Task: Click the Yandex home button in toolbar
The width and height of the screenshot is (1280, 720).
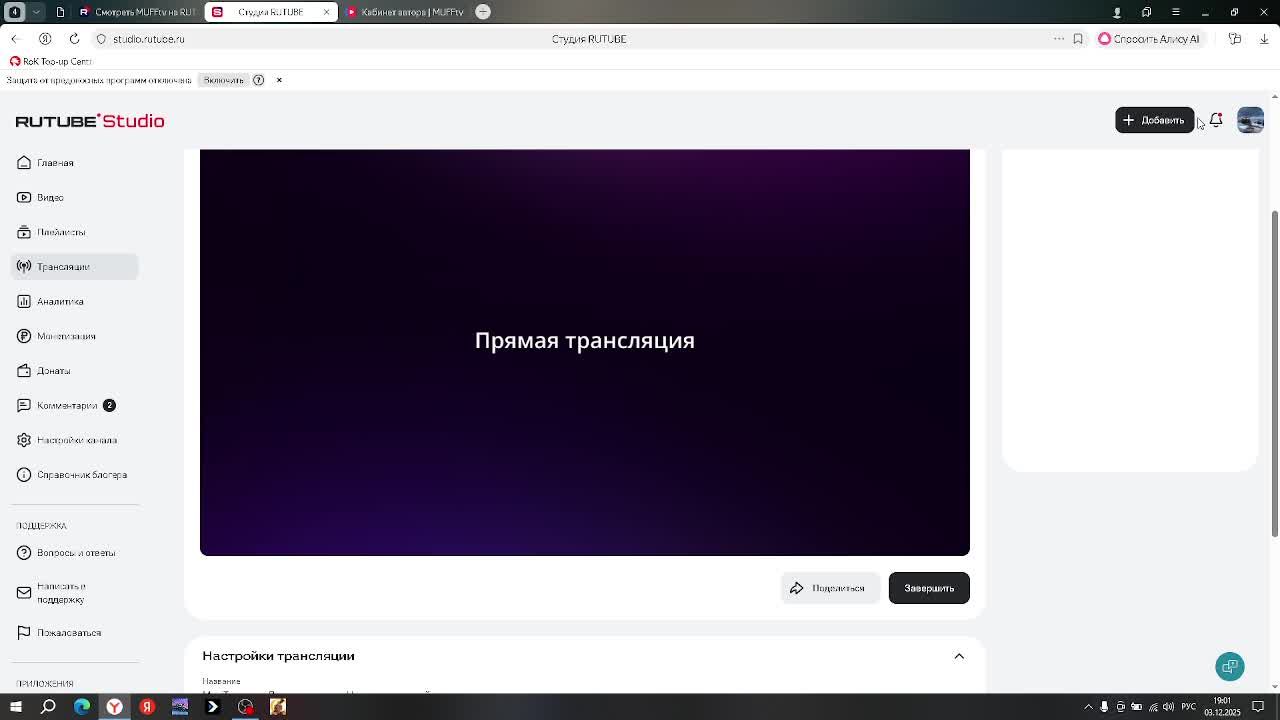Action: tap(45, 39)
